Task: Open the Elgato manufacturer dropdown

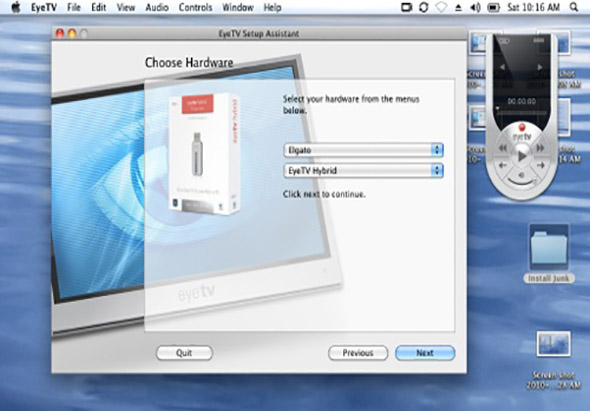Action: (363, 150)
